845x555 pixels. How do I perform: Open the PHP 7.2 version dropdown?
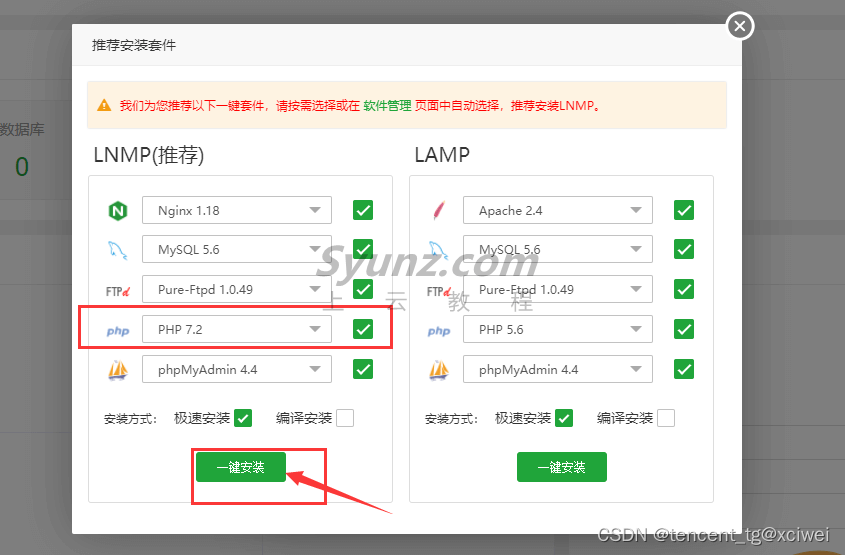pyautogui.click(x=237, y=329)
